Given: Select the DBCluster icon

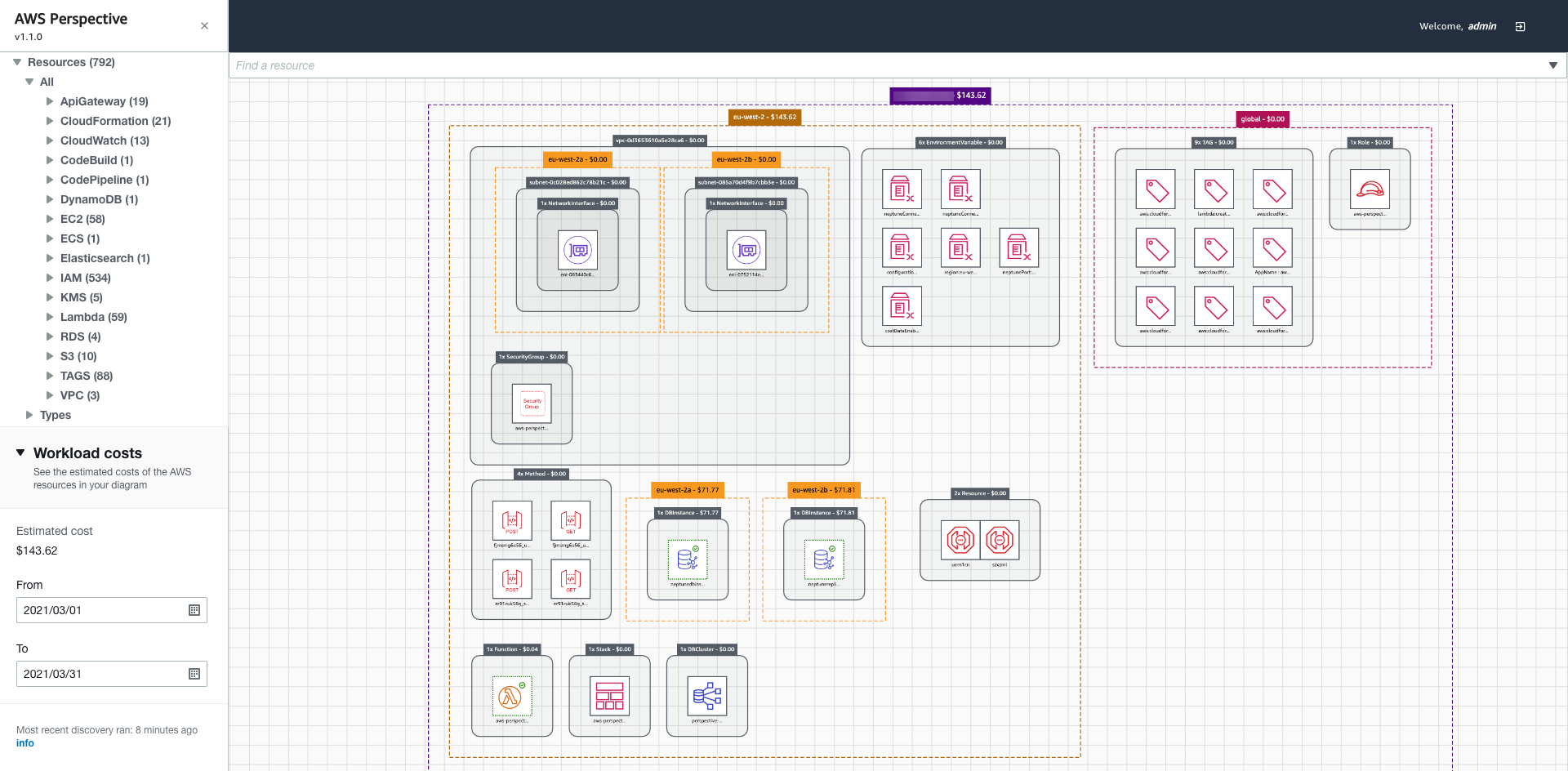Looking at the screenshot, I should 706,697.
